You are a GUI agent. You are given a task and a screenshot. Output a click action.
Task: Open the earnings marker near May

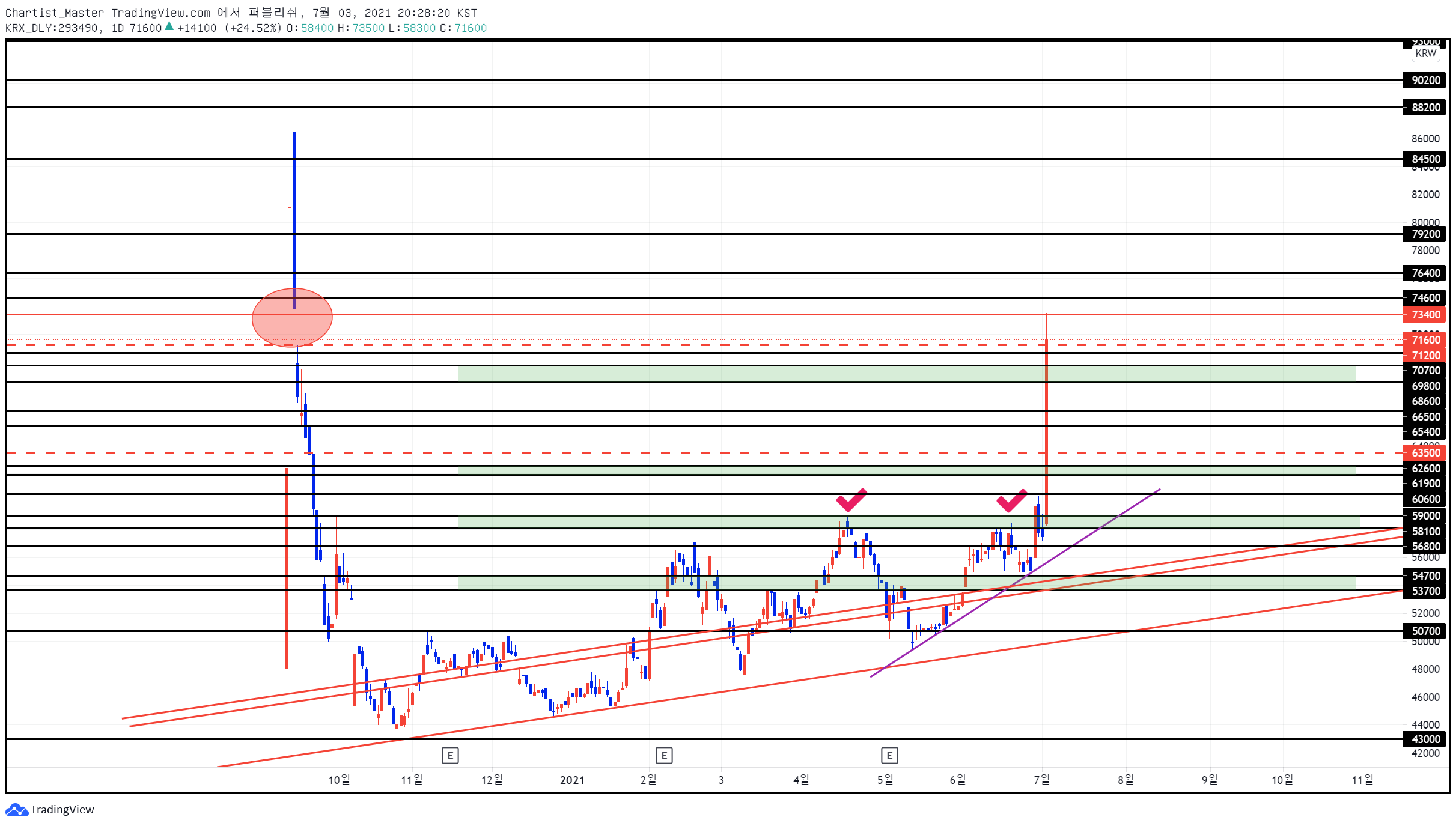pos(890,755)
